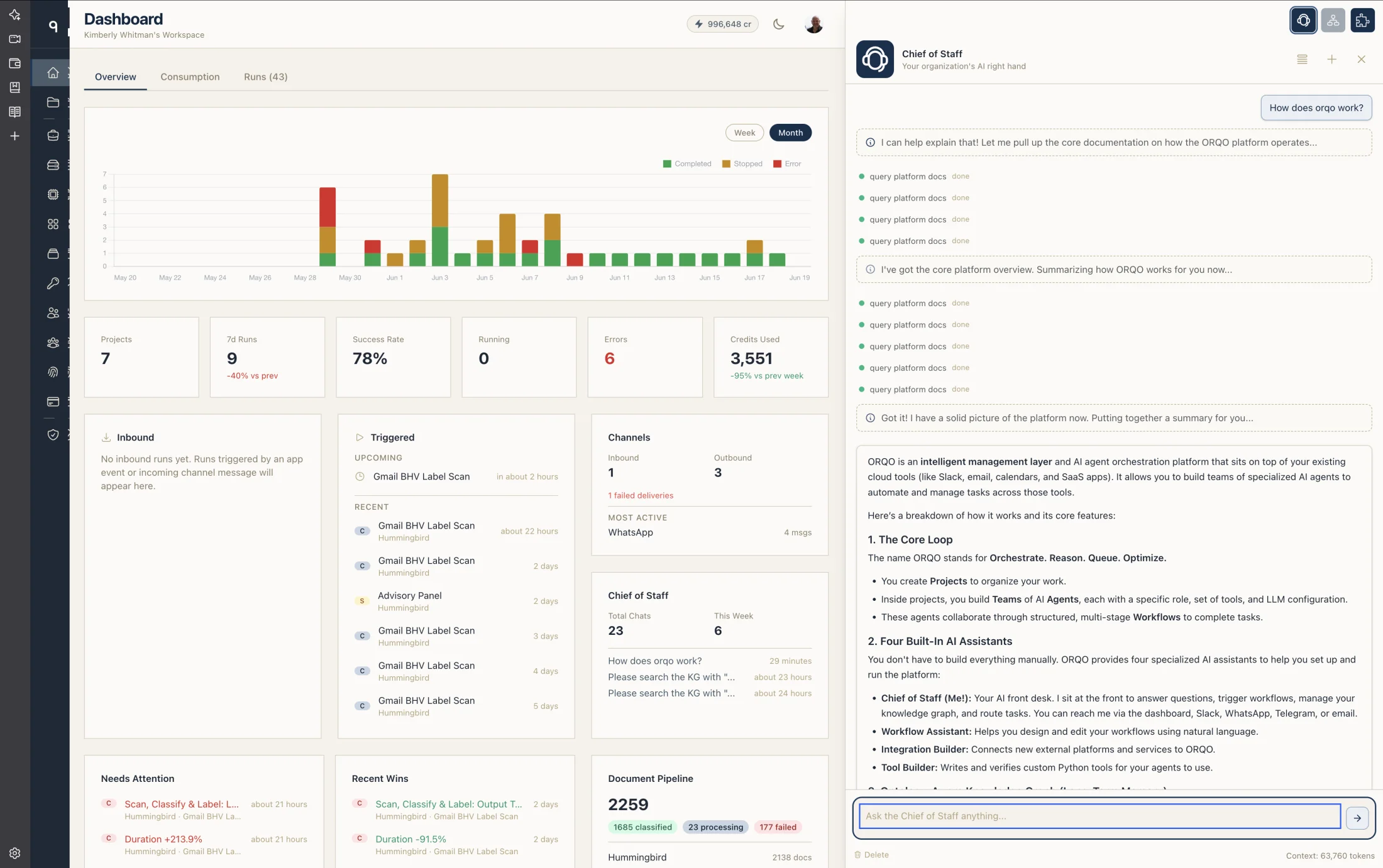Start a new chat with the plus icon
Screen dimensions: 1383x868
(x=1331, y=59)
